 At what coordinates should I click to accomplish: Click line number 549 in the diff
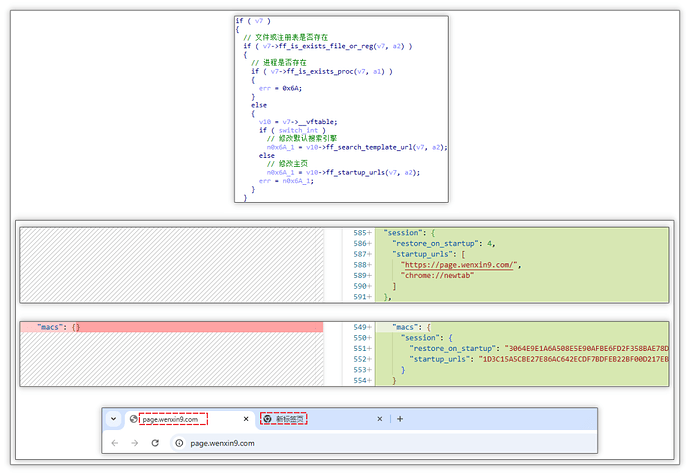[x=359, y=327]
